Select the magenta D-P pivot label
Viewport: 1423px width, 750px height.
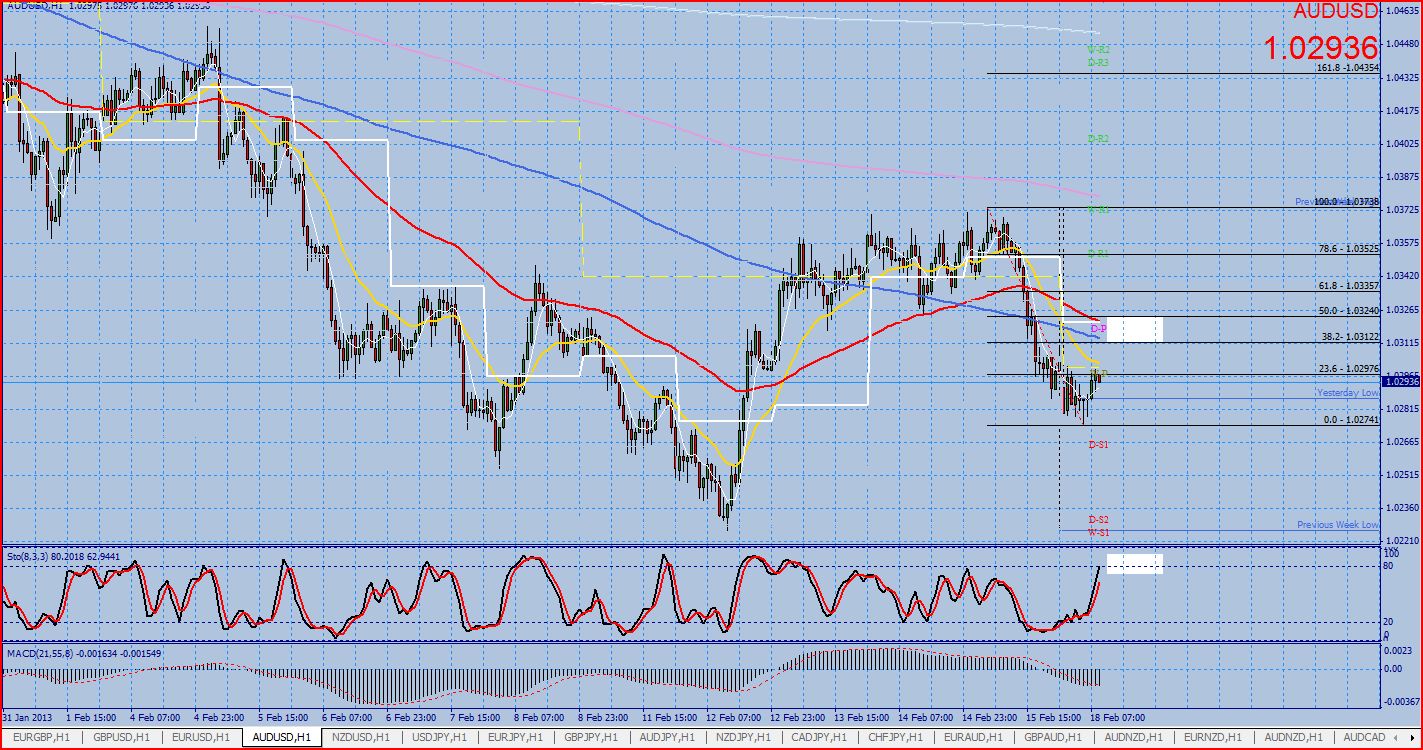pos(1098,329)
